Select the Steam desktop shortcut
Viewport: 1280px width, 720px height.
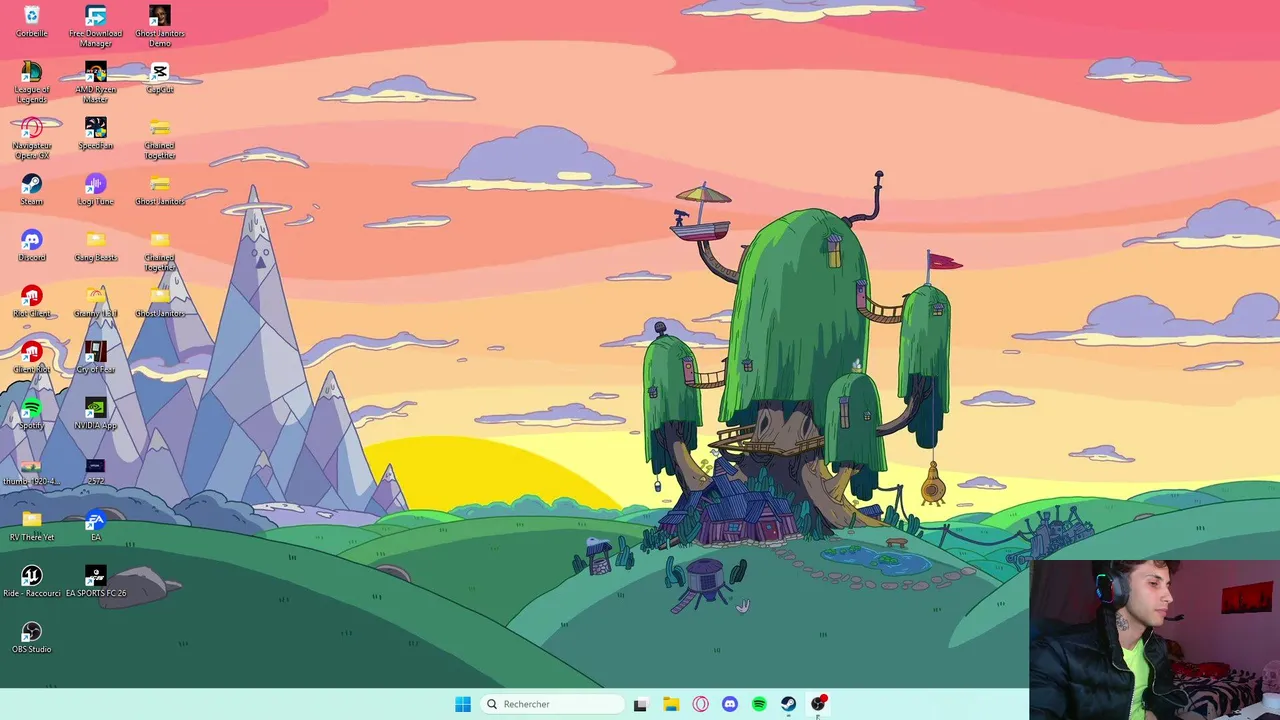click(x=32, y=189)
